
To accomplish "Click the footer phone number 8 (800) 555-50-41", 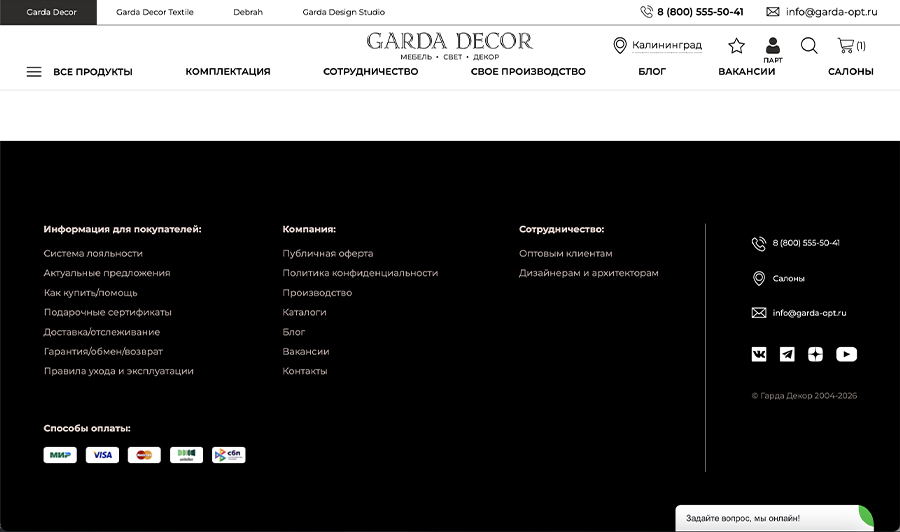I will point(806,243).
